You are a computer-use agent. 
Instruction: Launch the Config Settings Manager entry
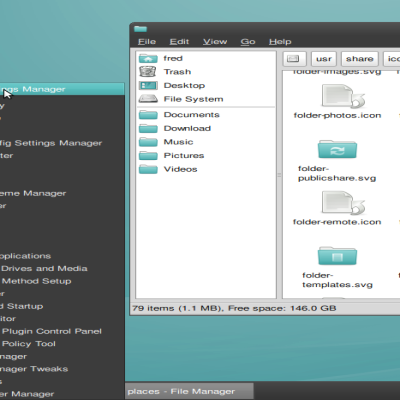click(51, 143)
